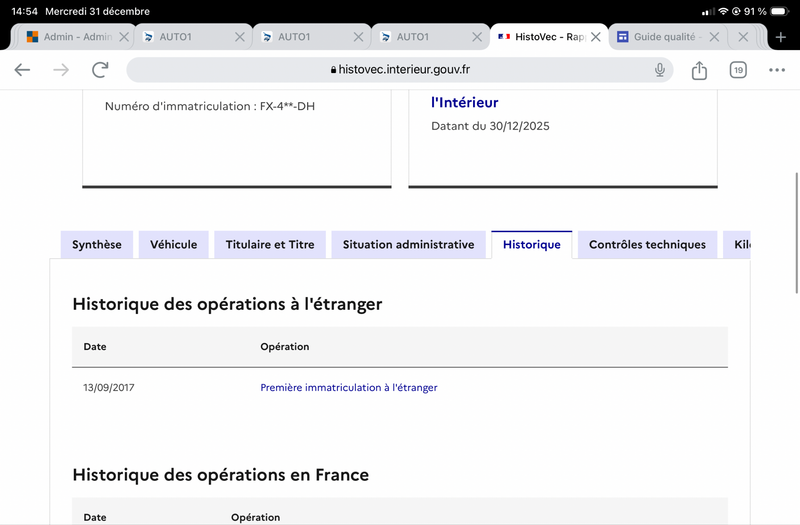Open the Contrôles techniques tab
The height and width of the screenshot is (525, 800).
pyautogui.click(x=647, y=245)
